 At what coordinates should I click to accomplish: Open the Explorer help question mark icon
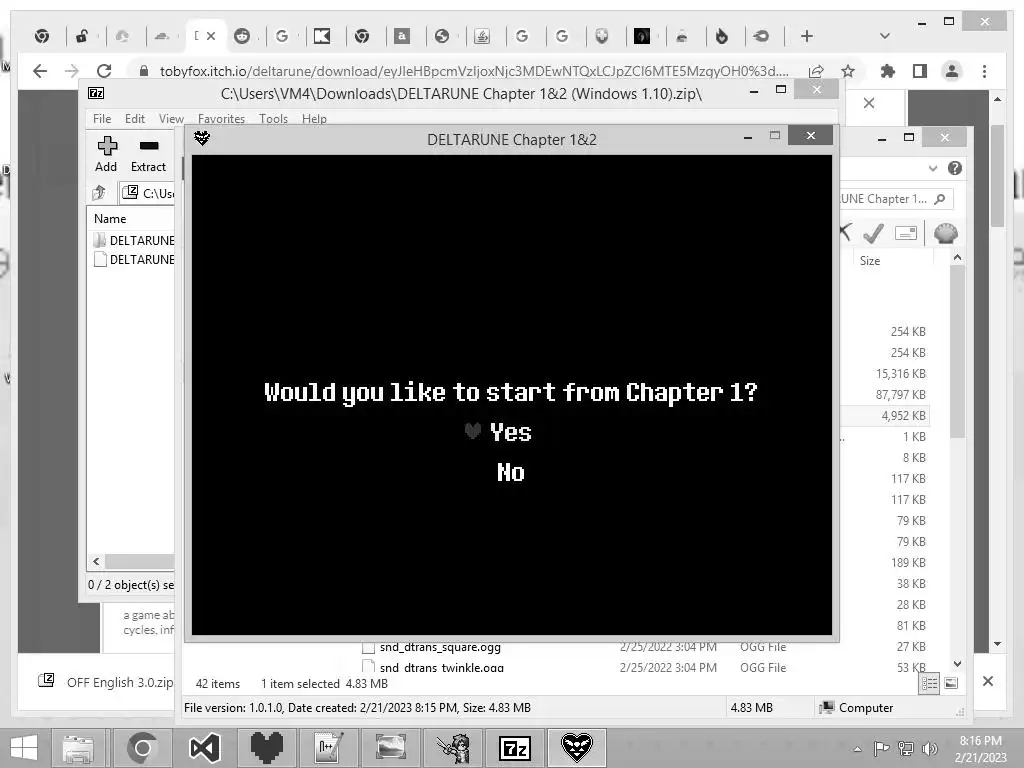955,168
